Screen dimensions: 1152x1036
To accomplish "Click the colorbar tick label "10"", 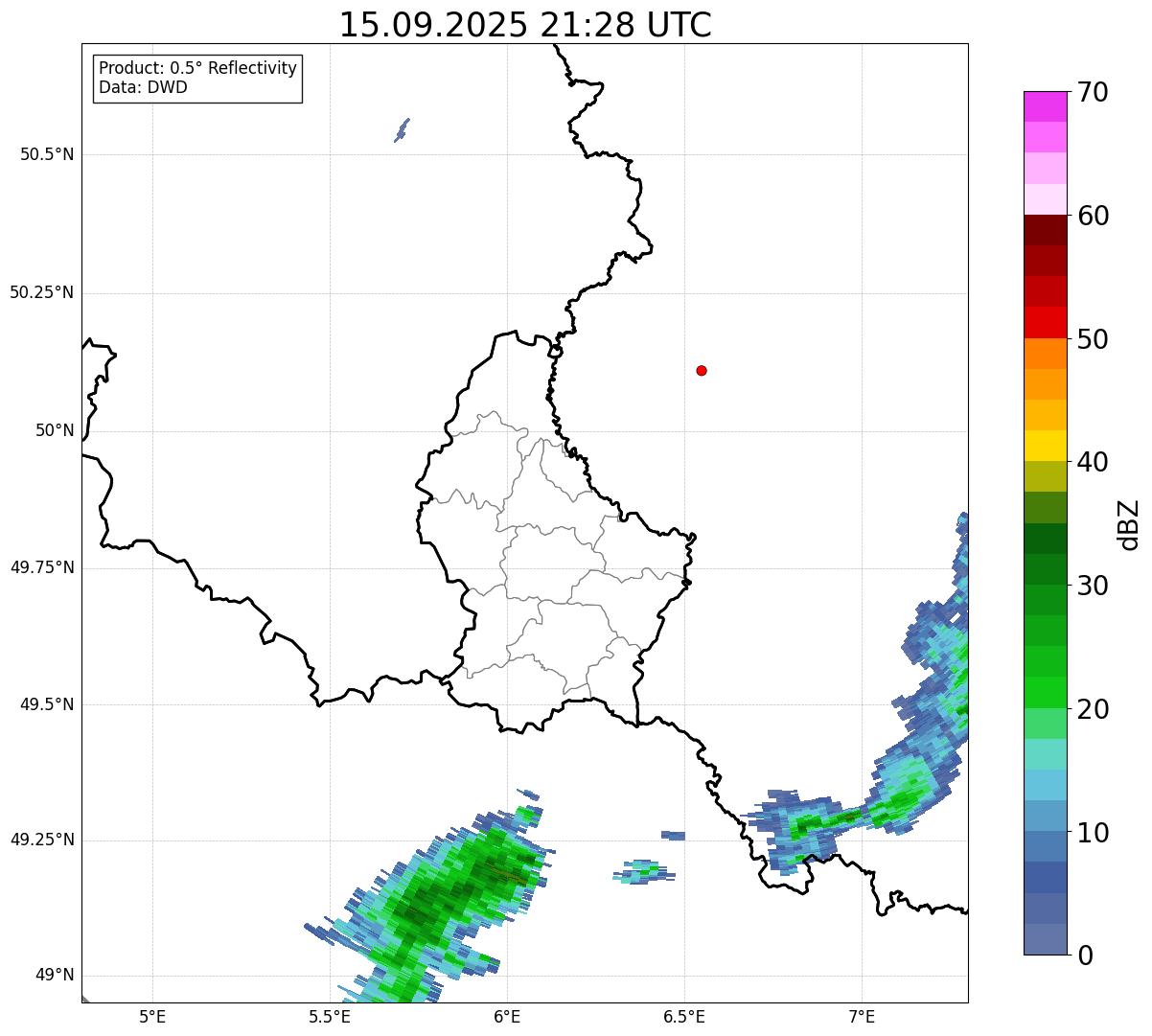I will point(1093,832).
